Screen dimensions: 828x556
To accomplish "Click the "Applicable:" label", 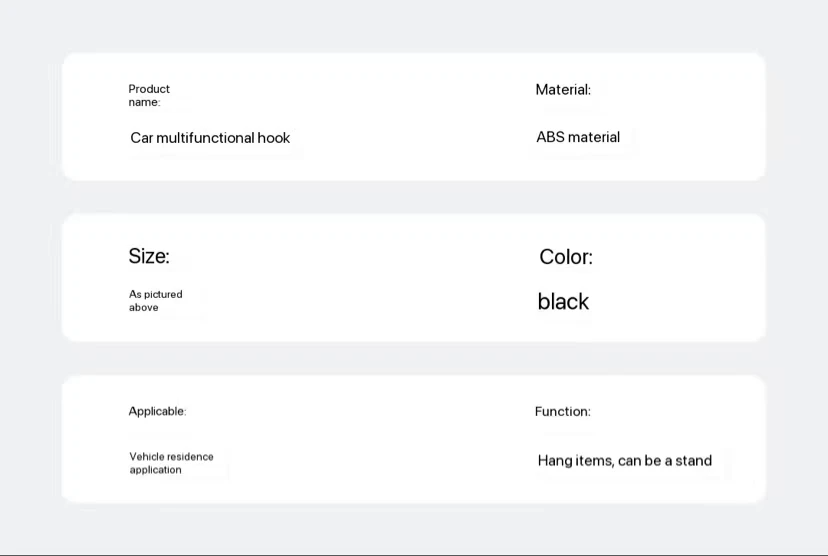I will 157,411.
